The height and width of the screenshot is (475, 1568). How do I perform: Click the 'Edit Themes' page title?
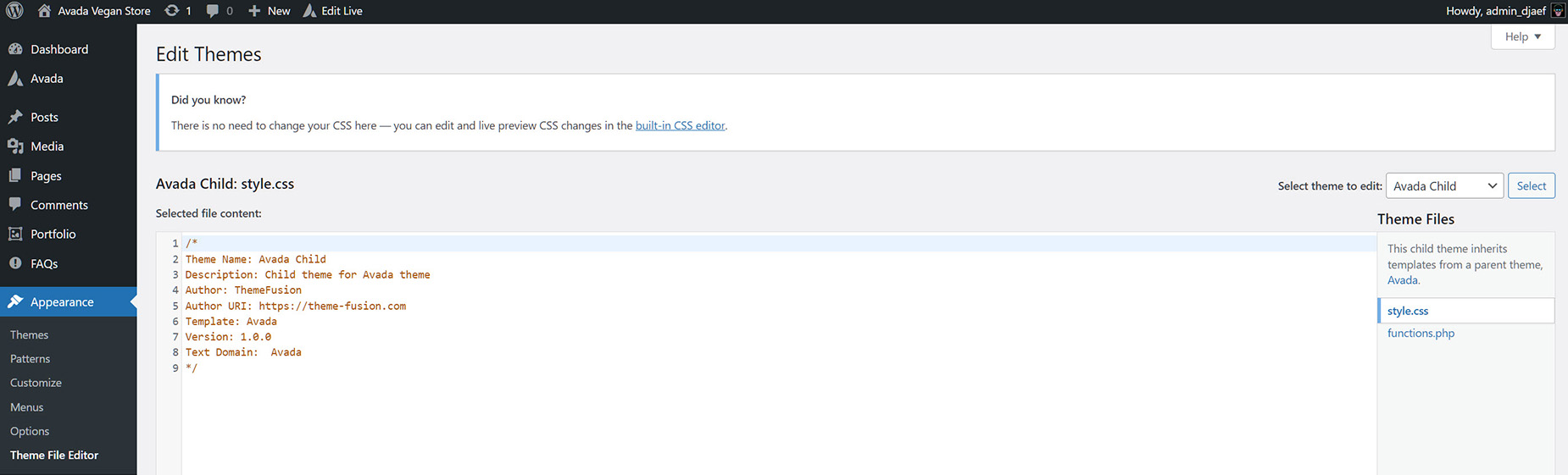tap(209, 54)
